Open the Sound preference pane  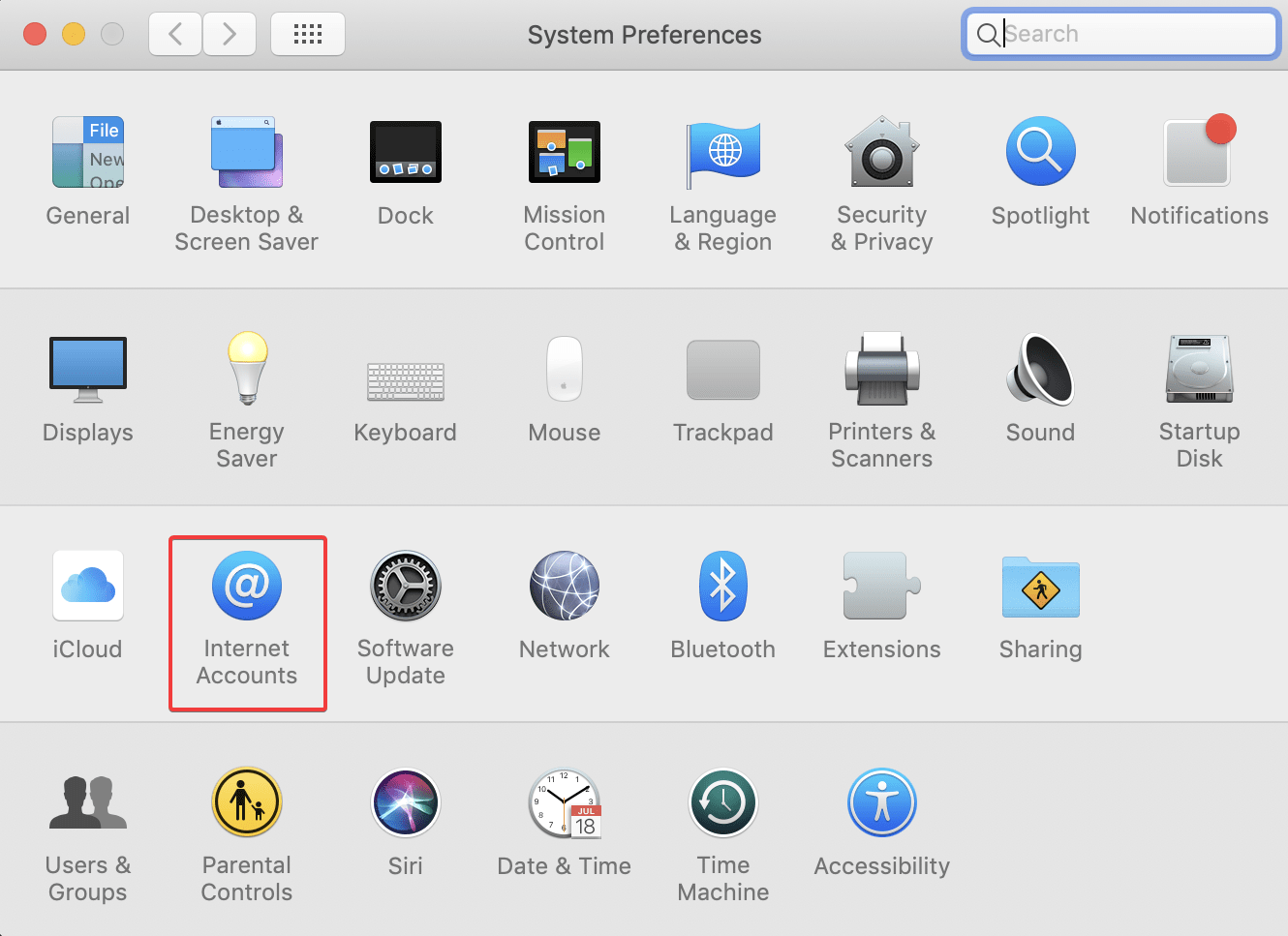(1040, 389)
